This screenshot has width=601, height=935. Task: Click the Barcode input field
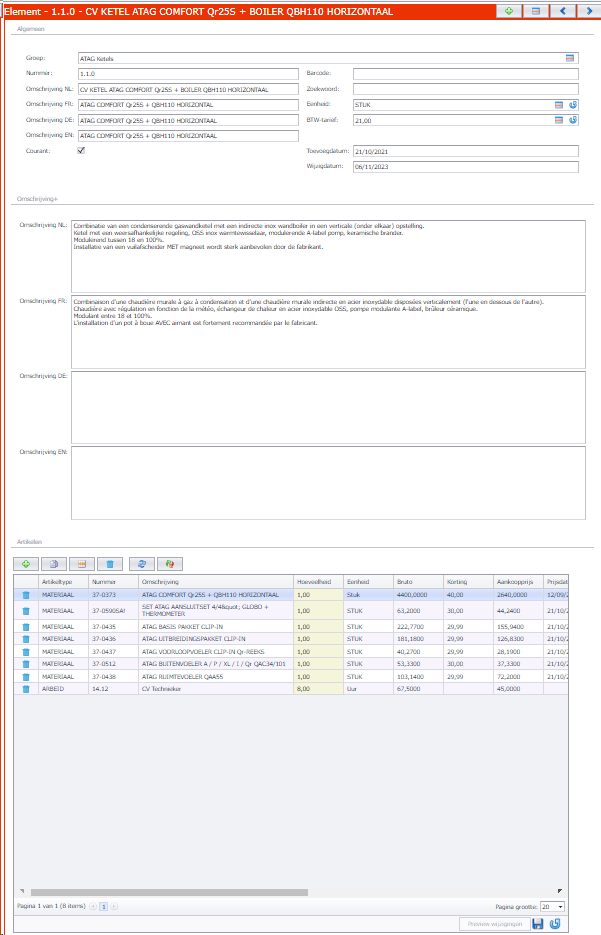point(466,73)
